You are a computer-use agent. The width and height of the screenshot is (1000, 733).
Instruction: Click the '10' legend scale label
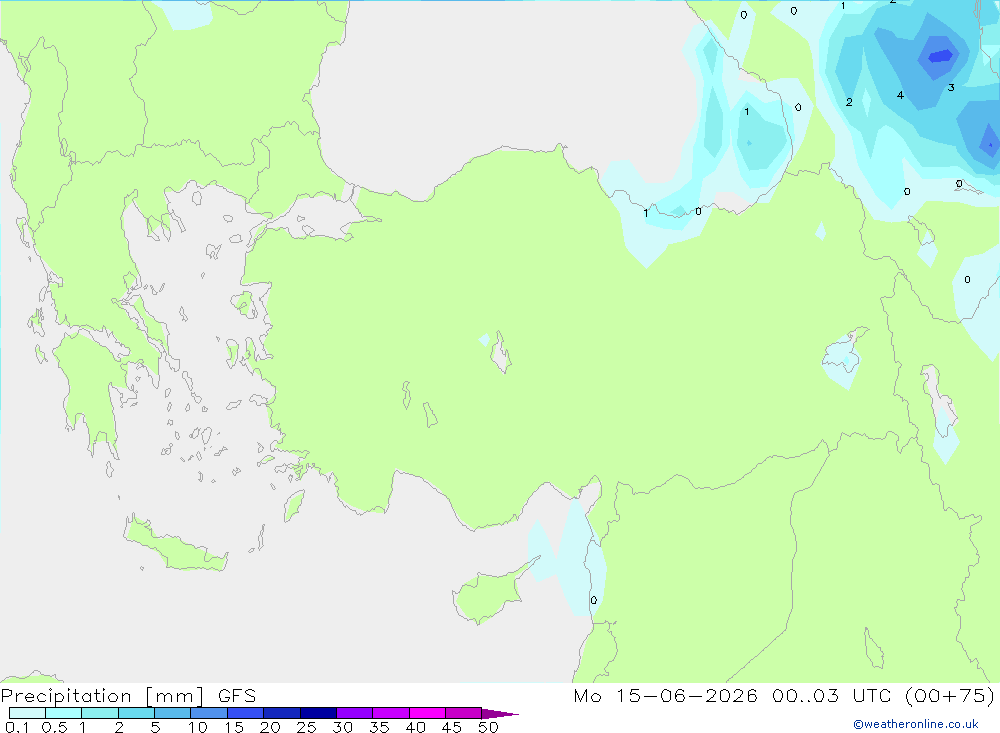pyautogui.click(x=198, y=727)
